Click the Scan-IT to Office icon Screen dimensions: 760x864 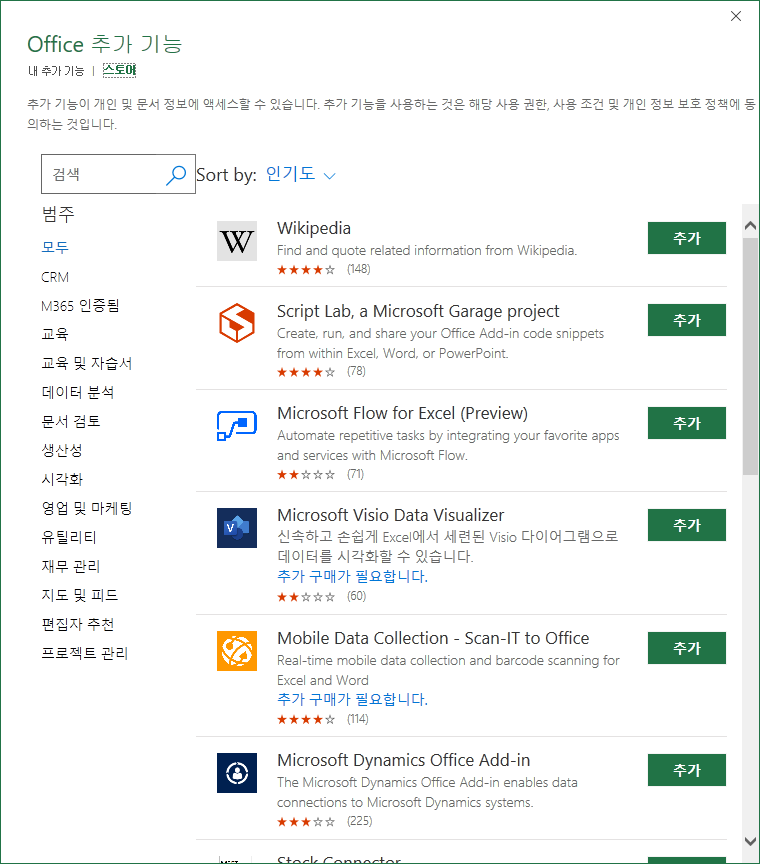pyautogui.click(x=236, y=651)
